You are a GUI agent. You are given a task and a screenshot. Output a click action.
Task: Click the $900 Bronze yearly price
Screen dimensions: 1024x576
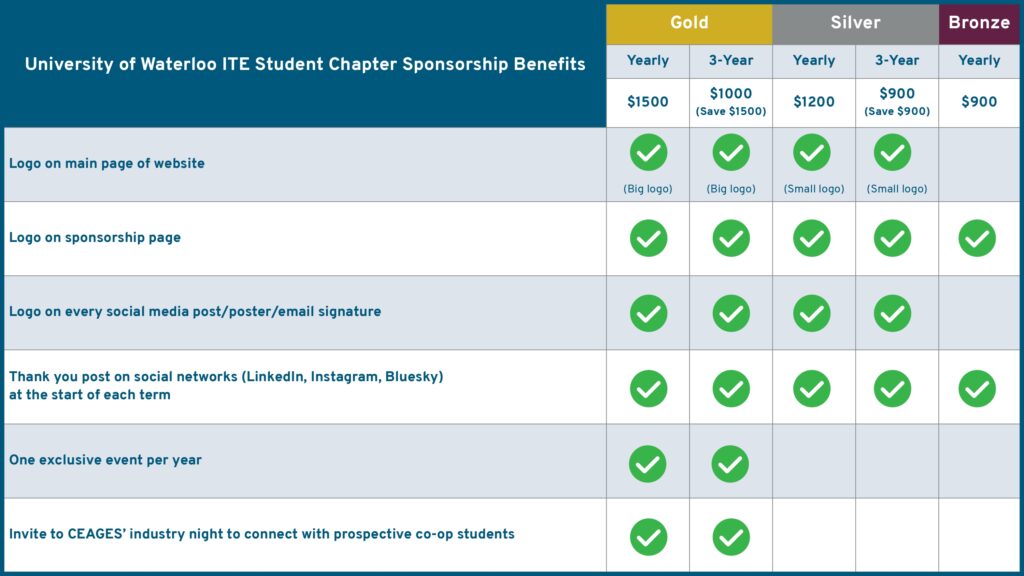coord(979,102)
